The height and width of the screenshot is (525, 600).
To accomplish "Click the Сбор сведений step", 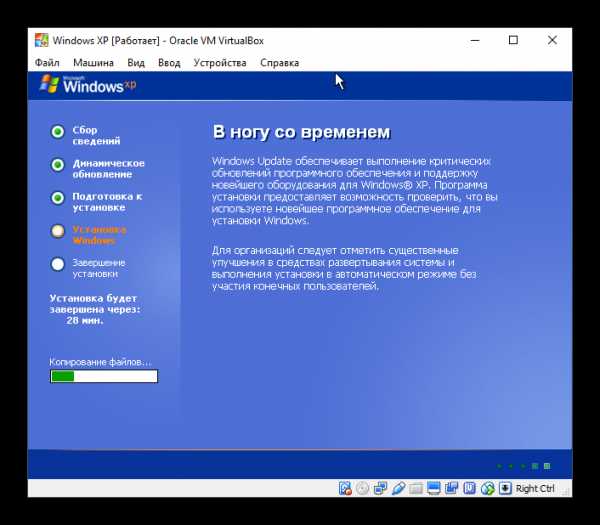I will pyautogui.click(x=96, y=135).
